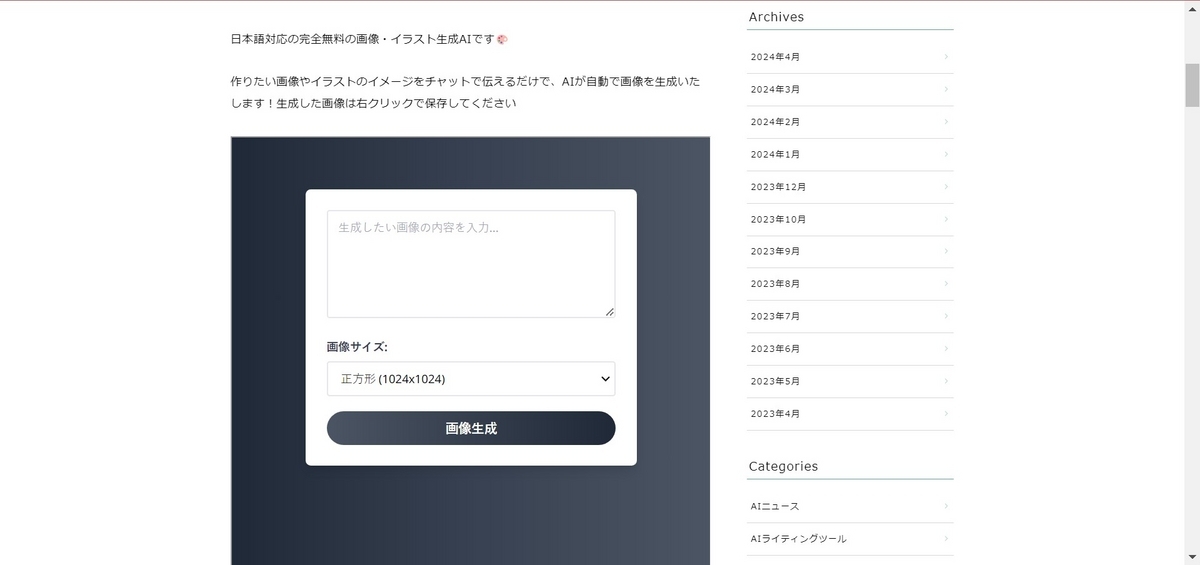Click the chevron beside 2023年6月
The height and width of the screenshot is (565, 1200).
coord(946,349)
